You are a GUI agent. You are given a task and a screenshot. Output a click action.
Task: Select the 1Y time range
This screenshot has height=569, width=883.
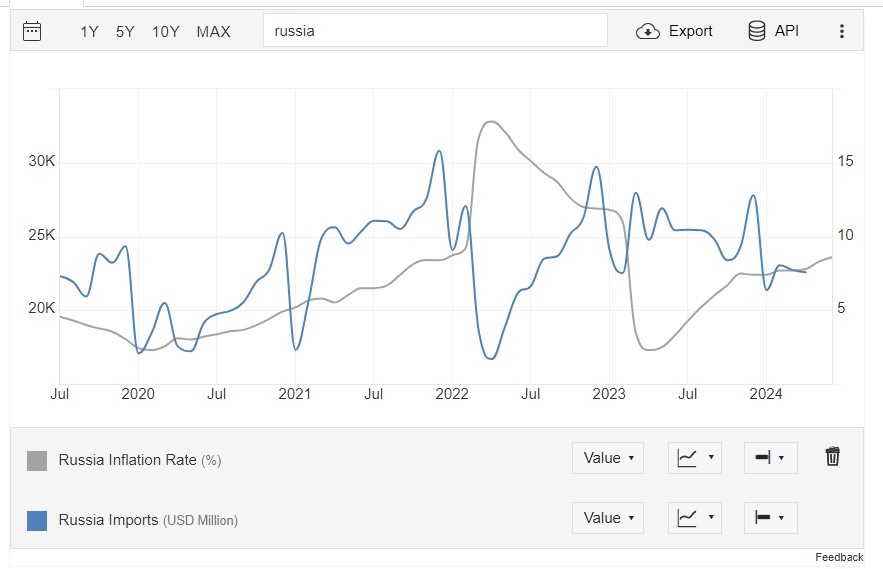[89, 32]
